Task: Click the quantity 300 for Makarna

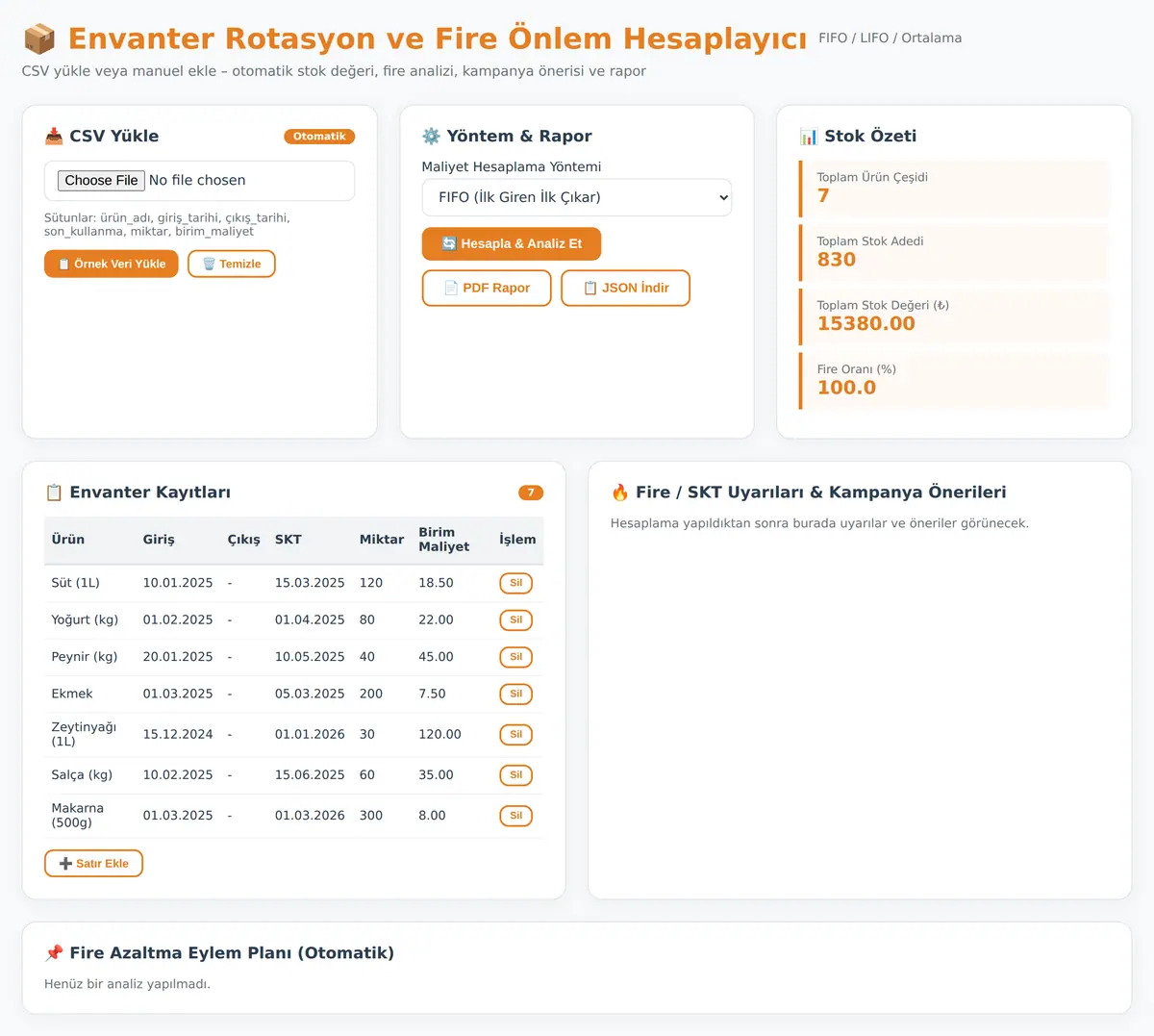Action: click(371, 816)
